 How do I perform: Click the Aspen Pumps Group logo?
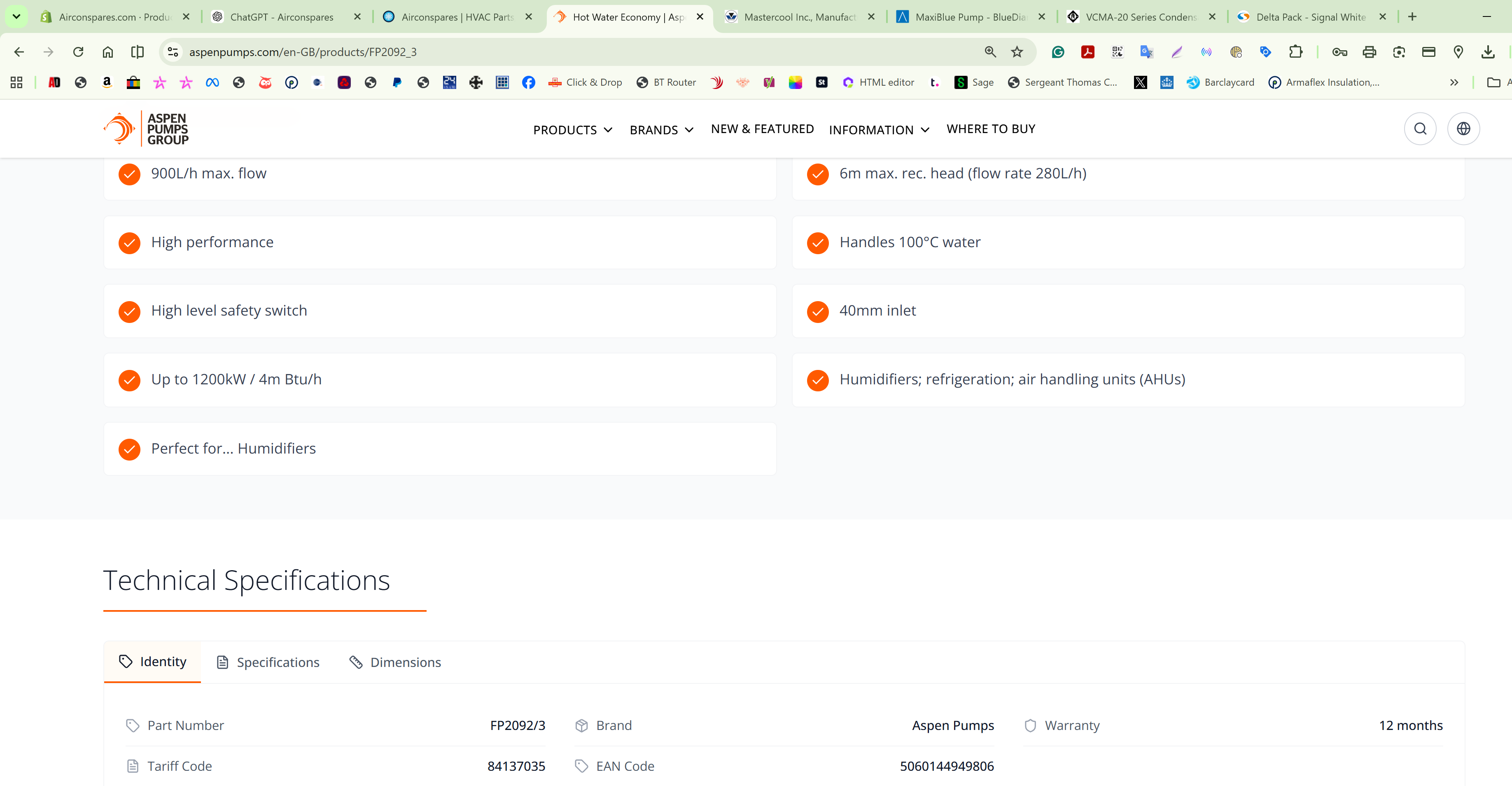tap(146, 129)
